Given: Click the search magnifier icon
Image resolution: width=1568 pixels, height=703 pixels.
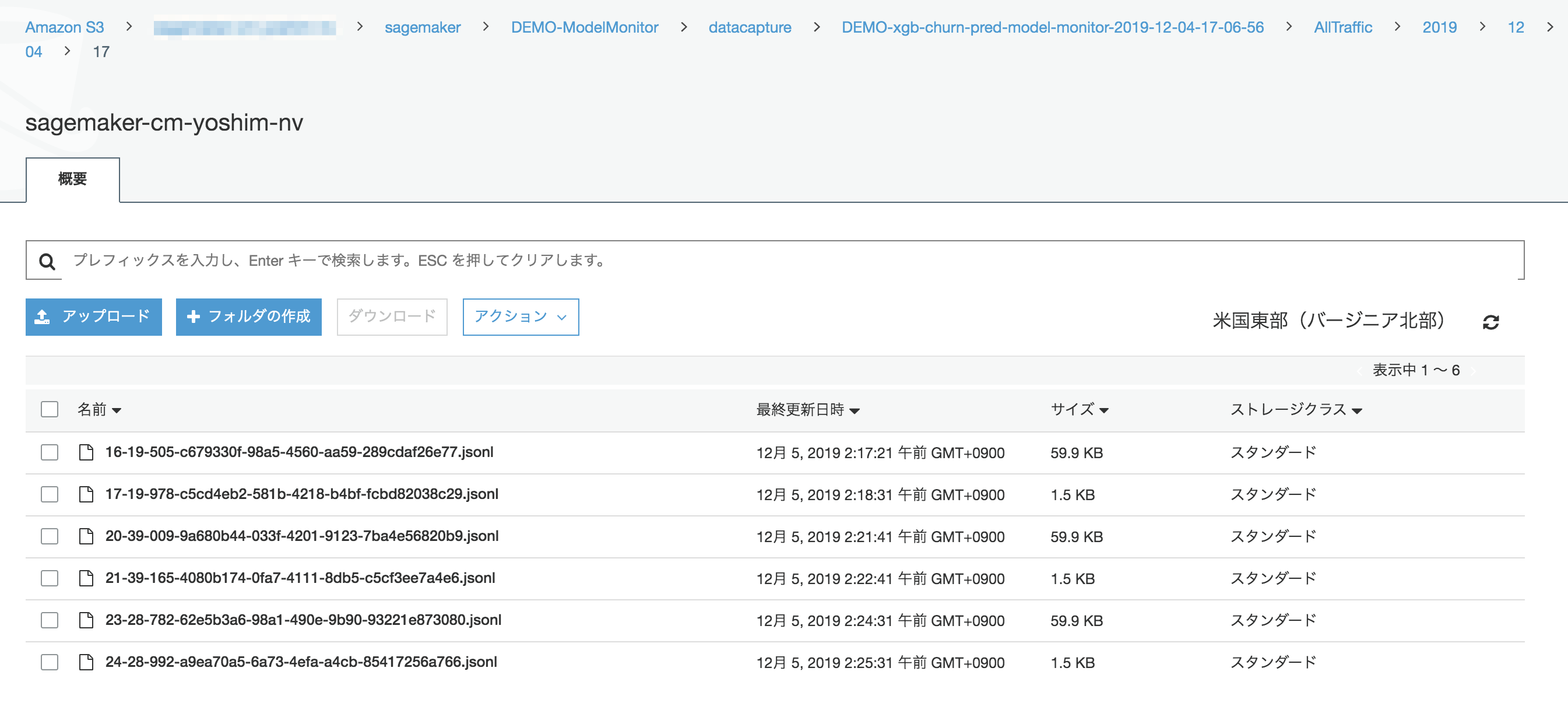Looking at the screenshot, I should point(47,261).
